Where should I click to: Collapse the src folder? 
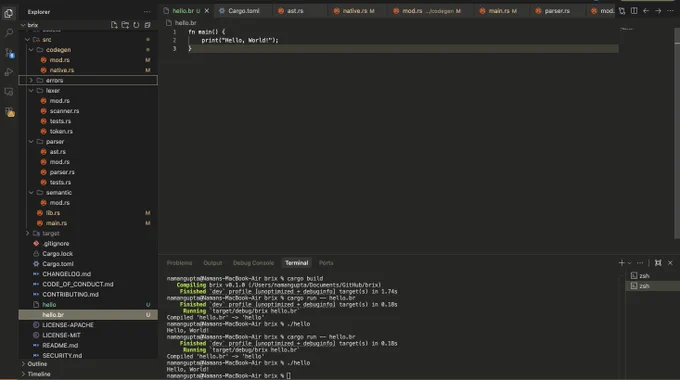tap(28, 39)
